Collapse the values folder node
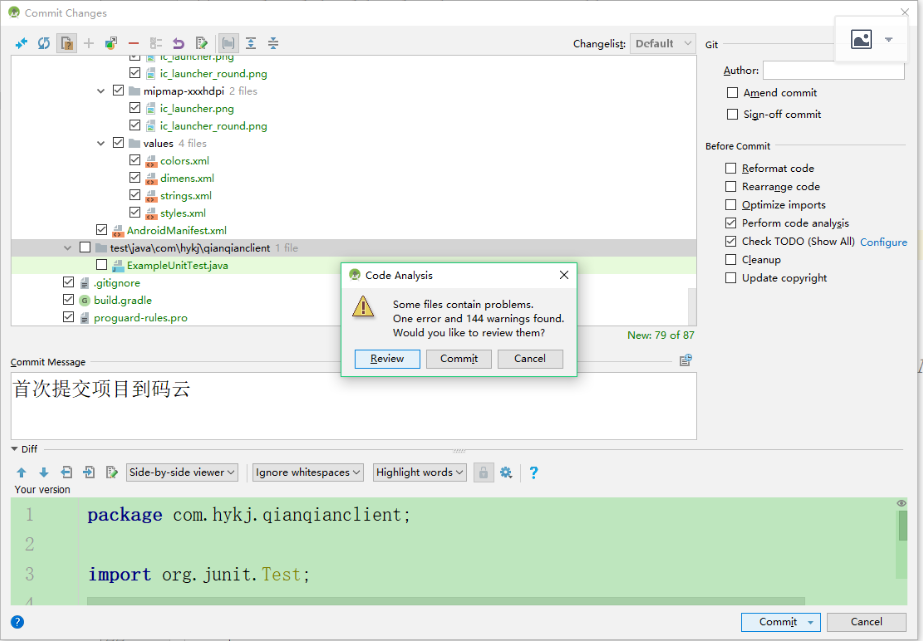Viewport: 923px width, 641px height. click(101, 143)
